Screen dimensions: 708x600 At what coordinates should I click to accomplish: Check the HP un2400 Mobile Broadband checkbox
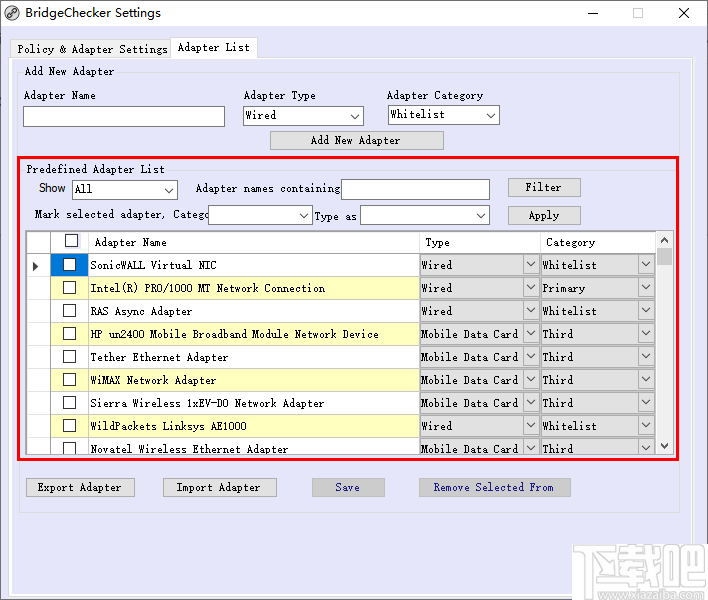pos(69,334)
